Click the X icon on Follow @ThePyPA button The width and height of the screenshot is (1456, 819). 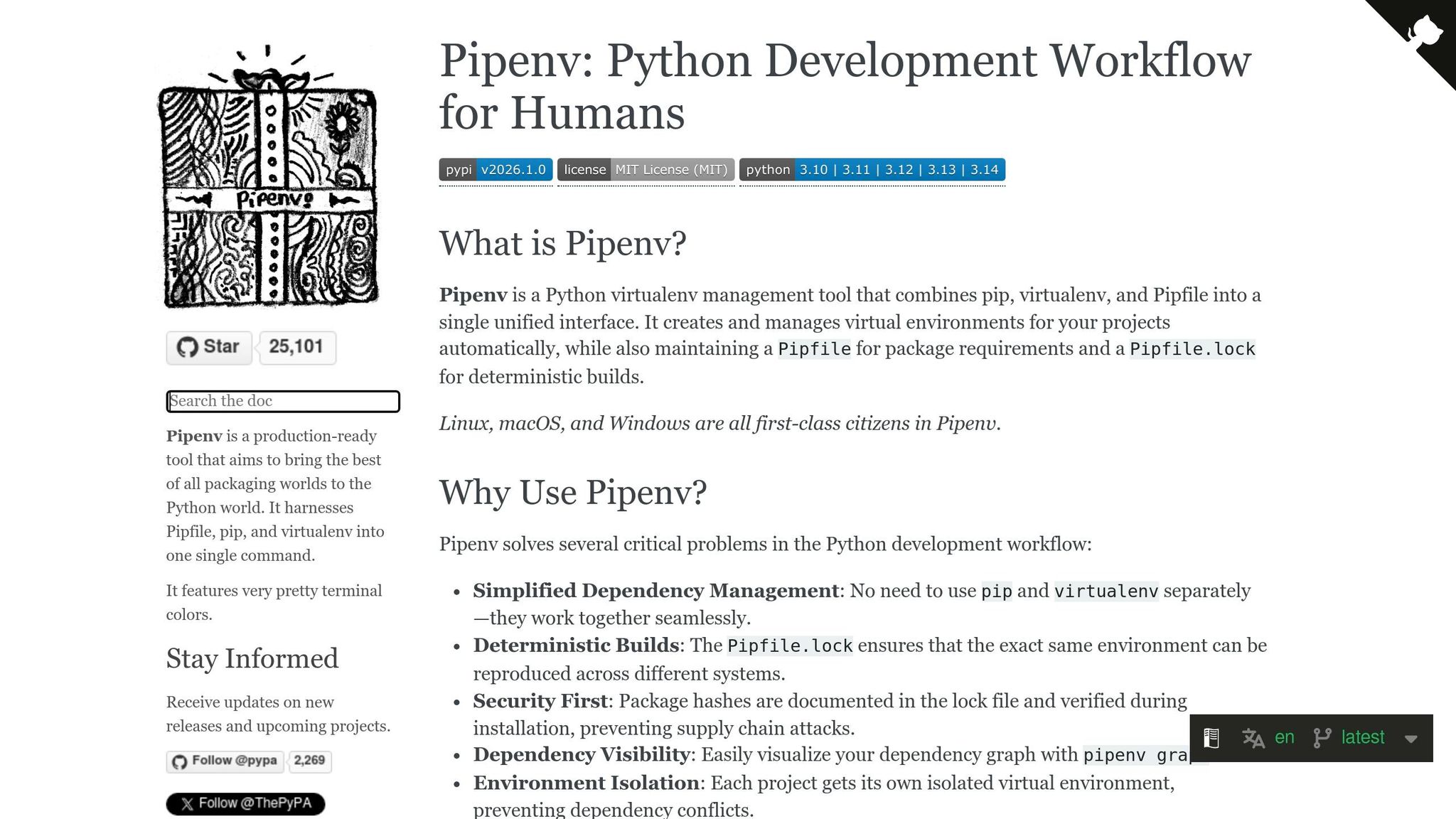pos(186,803)
